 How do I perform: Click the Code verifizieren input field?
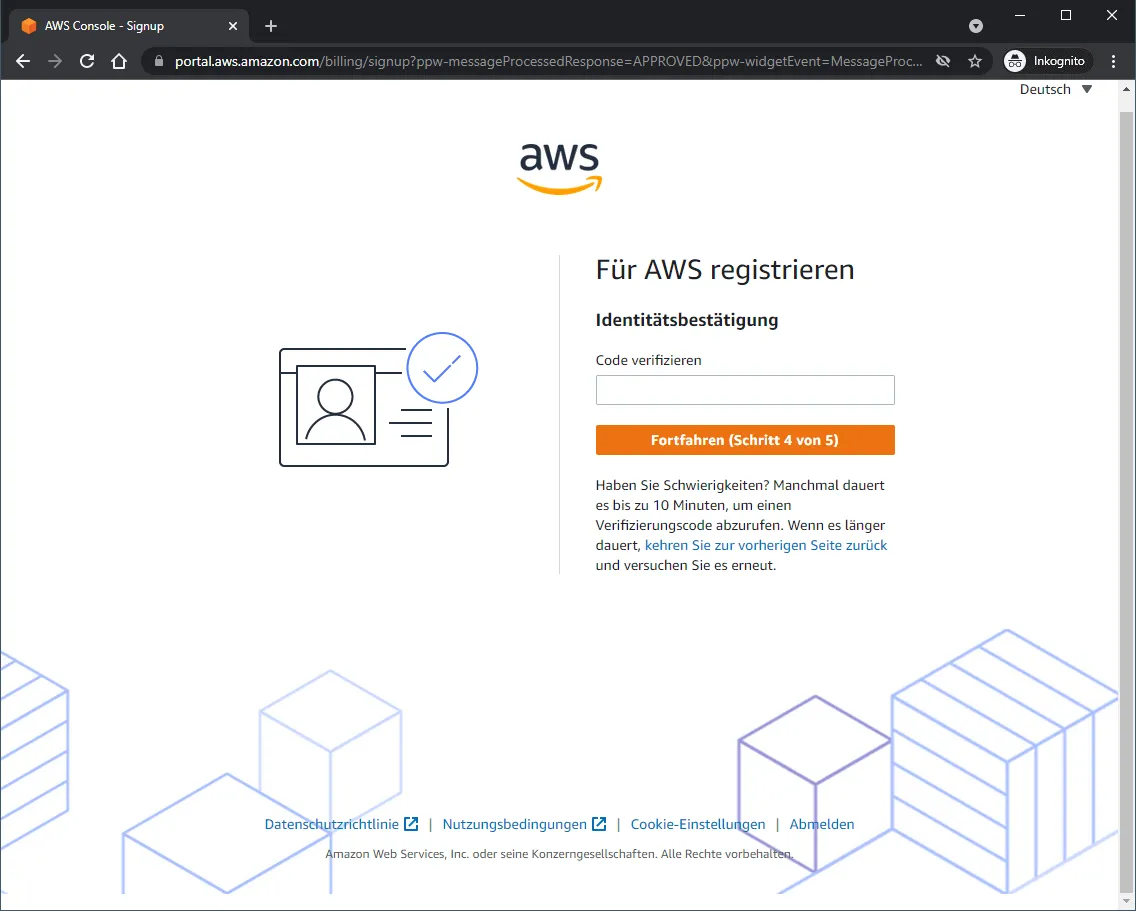click(x=745, y=390)
